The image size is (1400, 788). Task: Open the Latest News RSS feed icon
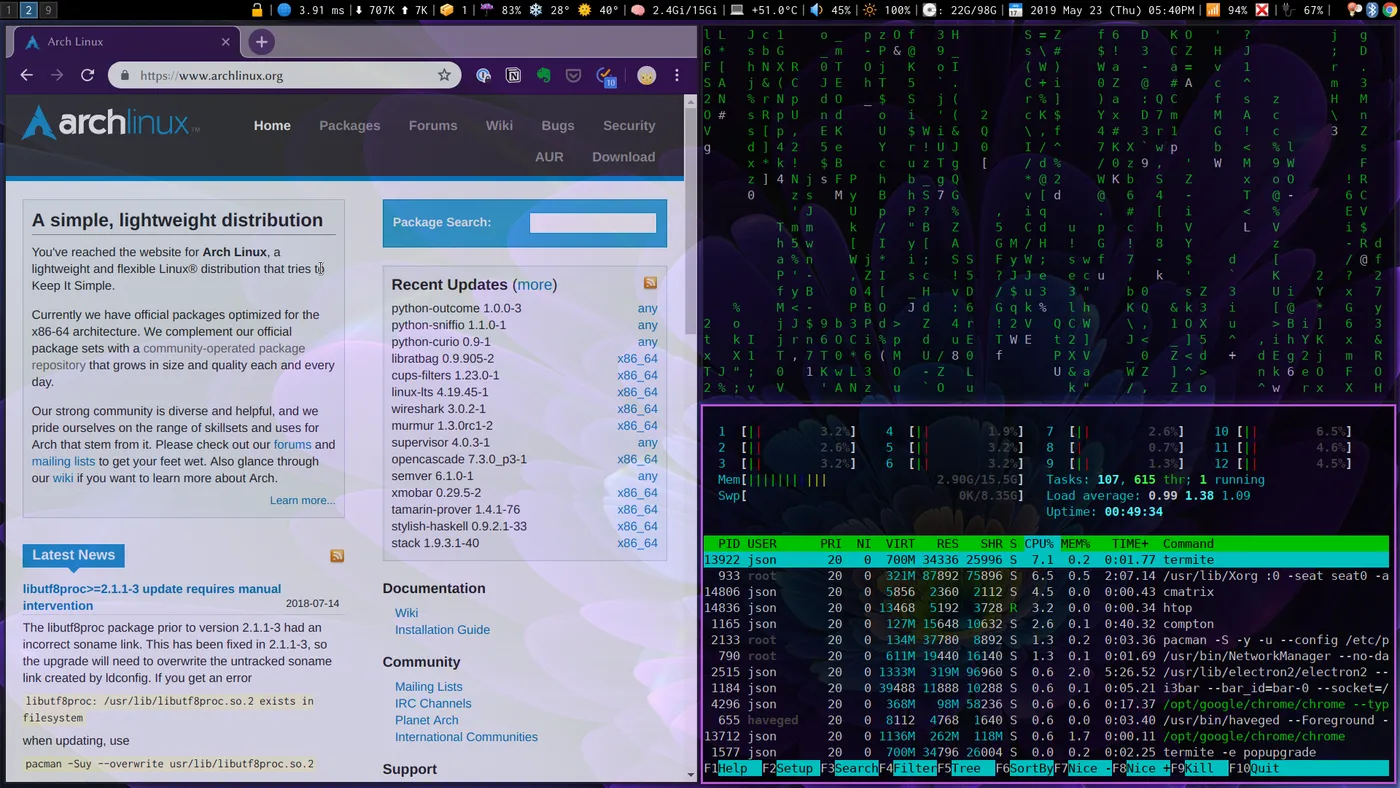click(337, 556)
